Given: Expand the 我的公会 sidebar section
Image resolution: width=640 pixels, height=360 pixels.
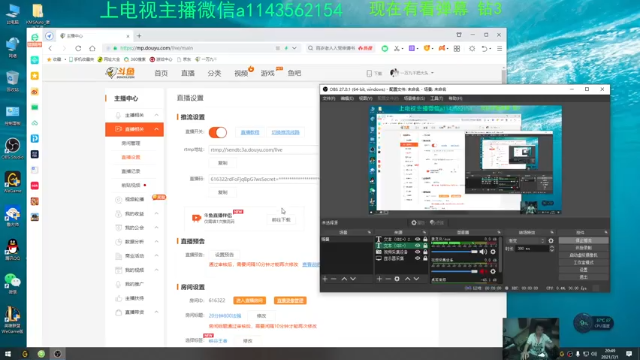Looking at the screenshot, I should tap(157, 227).
